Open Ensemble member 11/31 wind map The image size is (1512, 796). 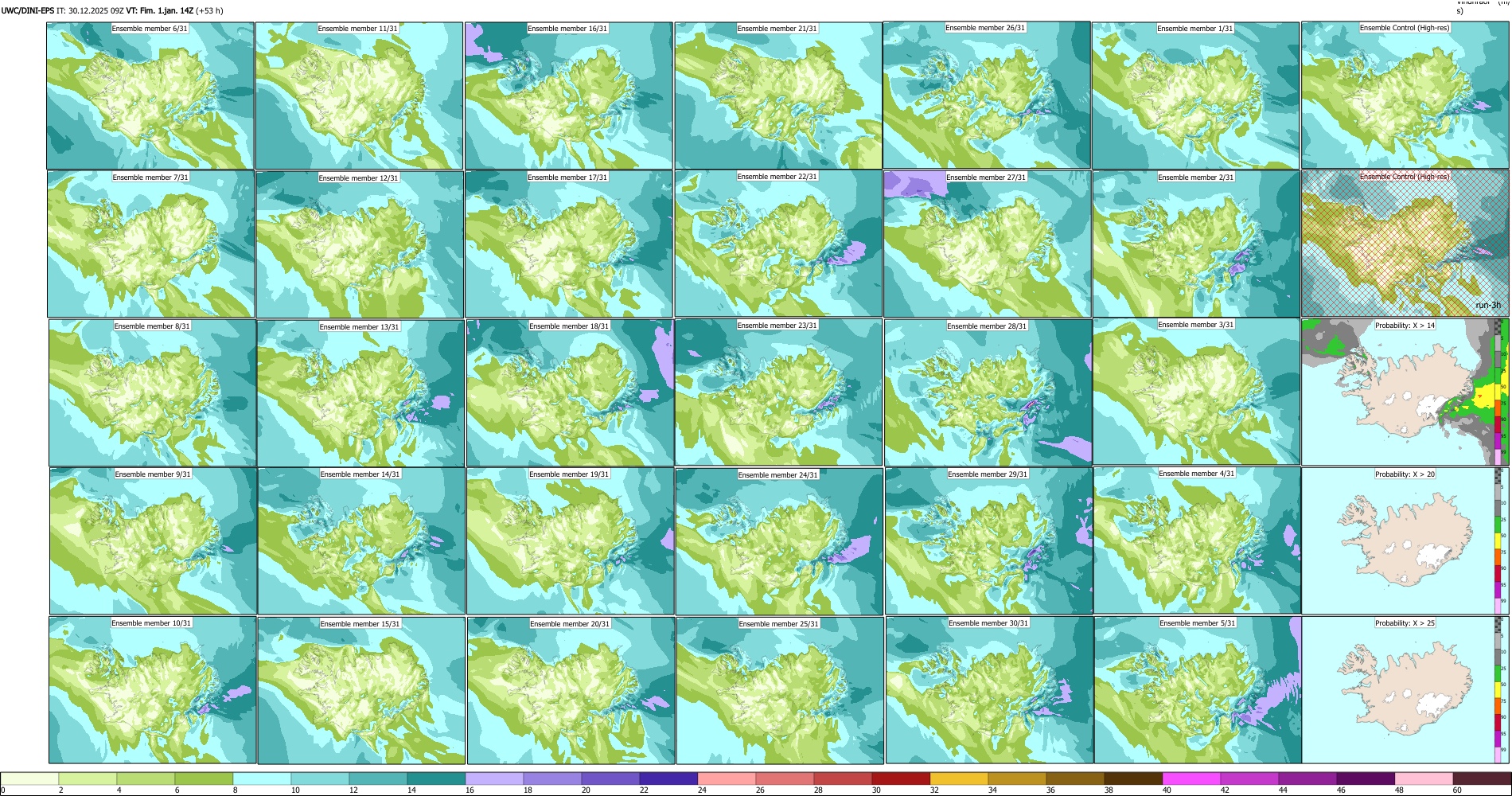[359, 96]
